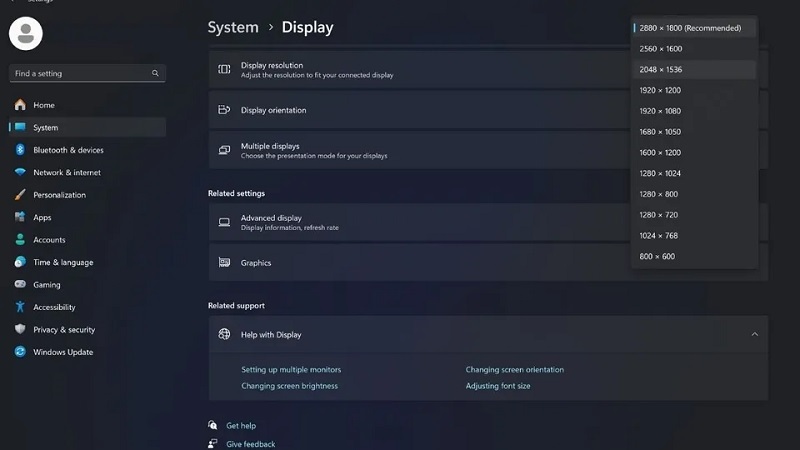Screen dimensions: 800x450
Task: Open Accessibility settings
Action: [x=87, y=307]
